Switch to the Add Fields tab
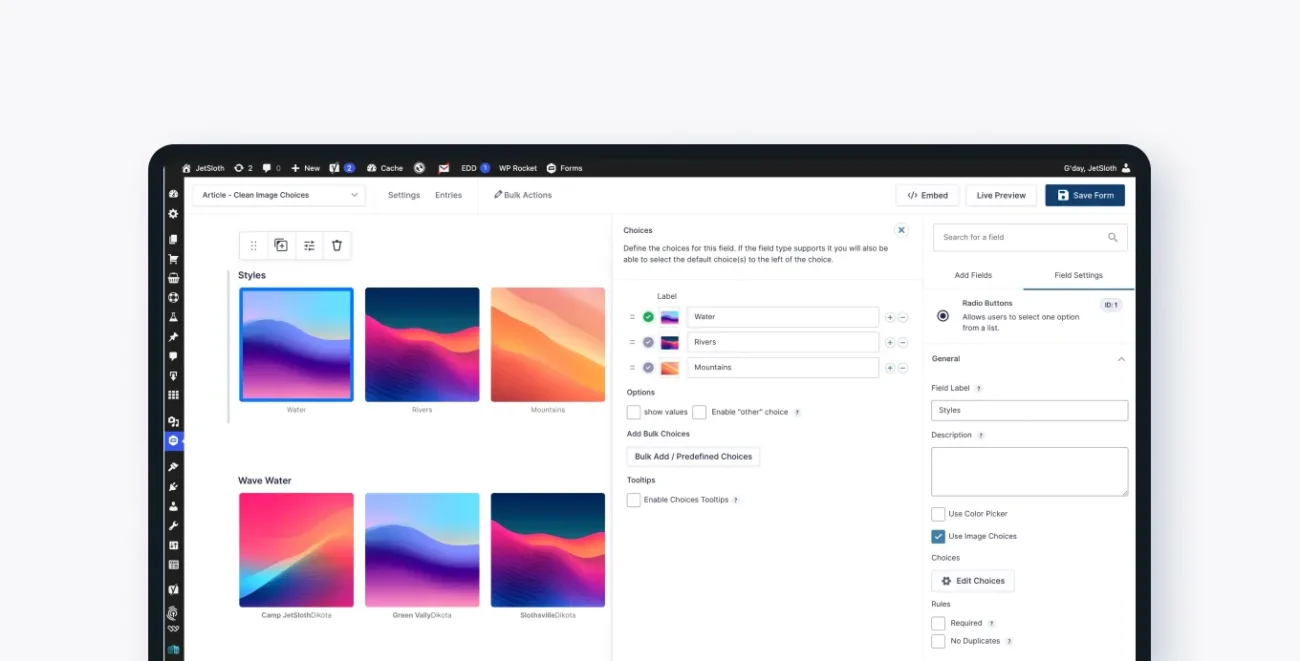This screenshot has width=1300, height=661. pyautogui.click(x=972, y=275)
